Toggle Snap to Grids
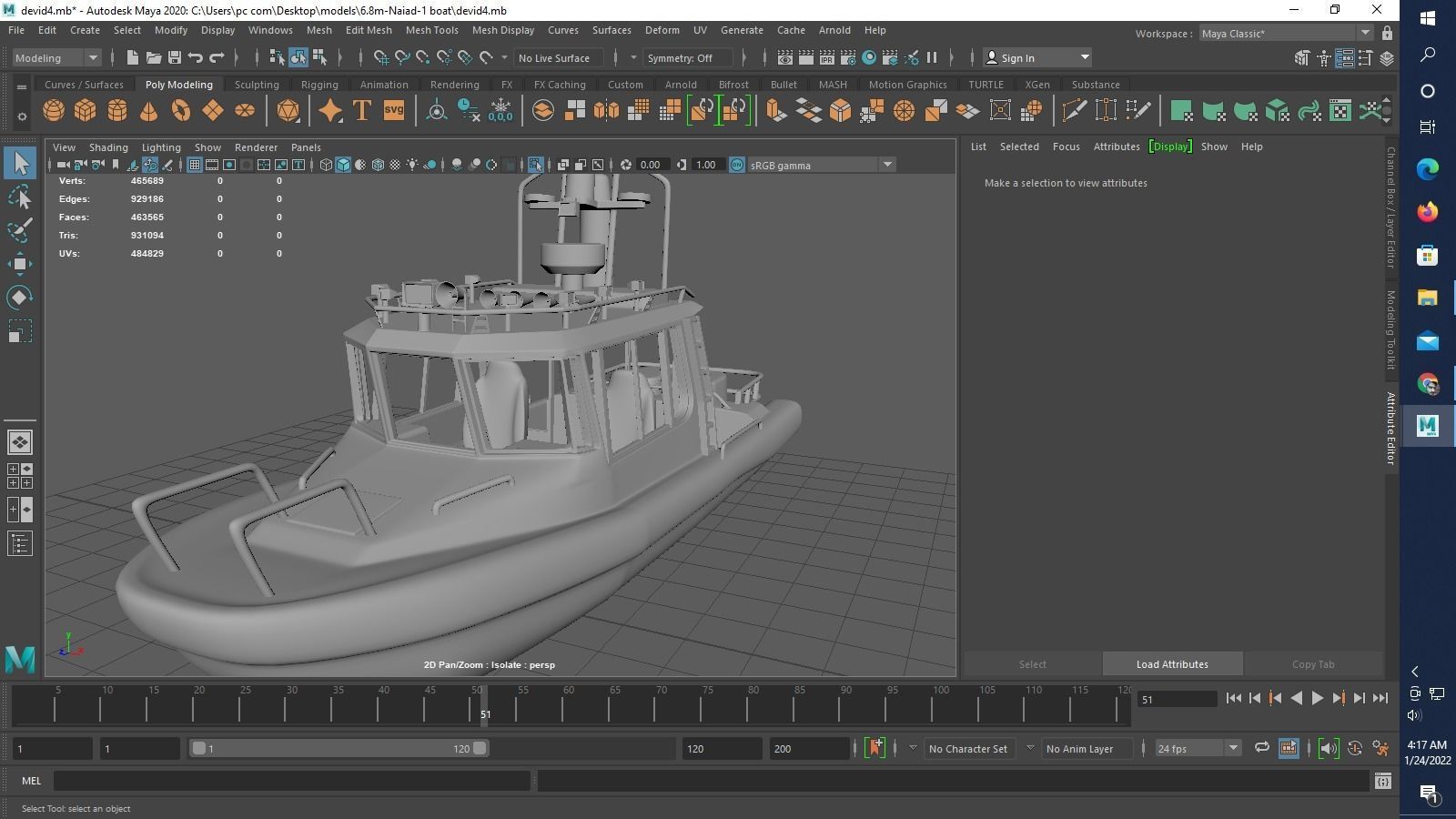 click(381, 57)
